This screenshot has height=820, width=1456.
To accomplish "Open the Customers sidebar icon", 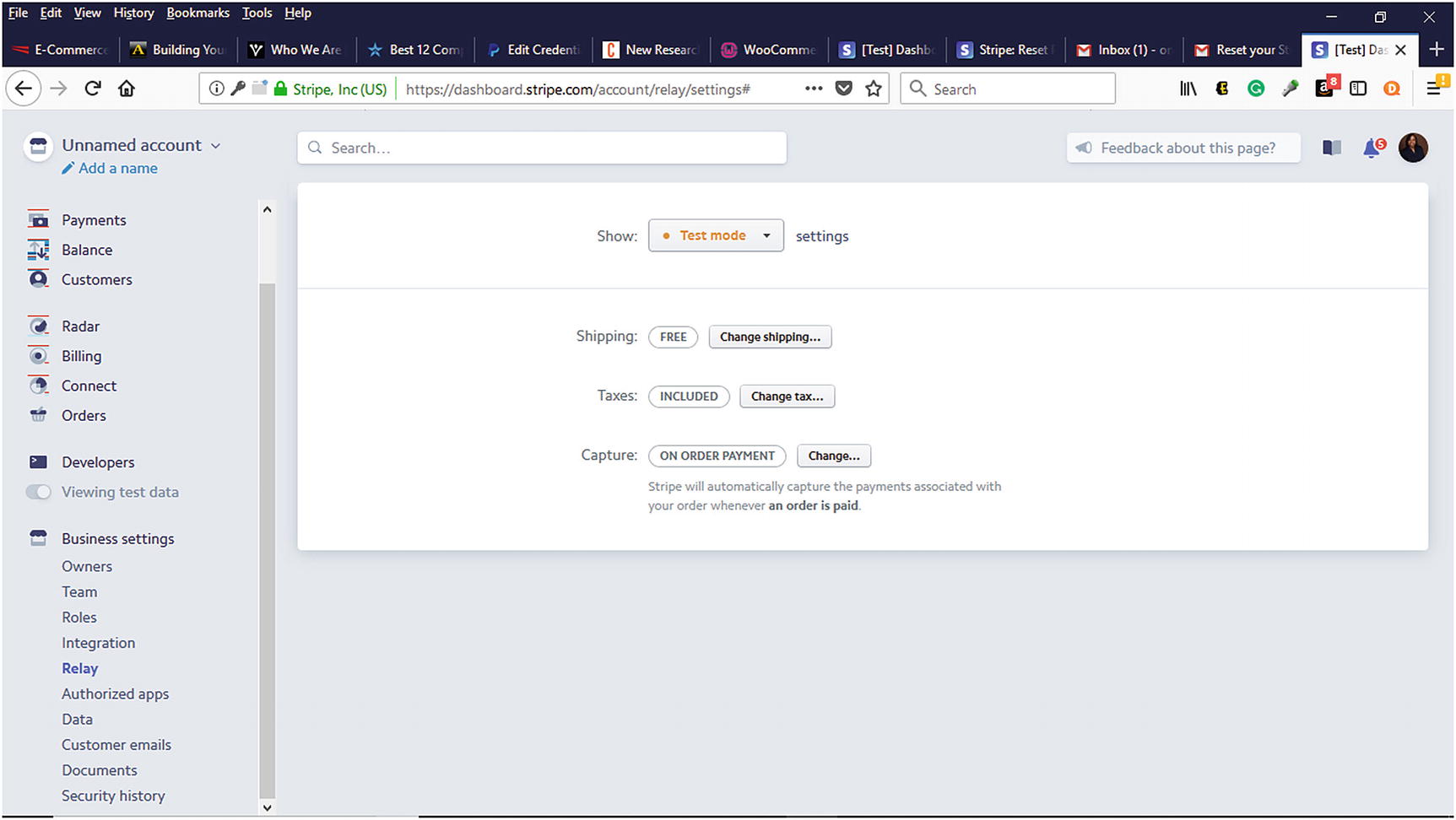I will point(38,279).
